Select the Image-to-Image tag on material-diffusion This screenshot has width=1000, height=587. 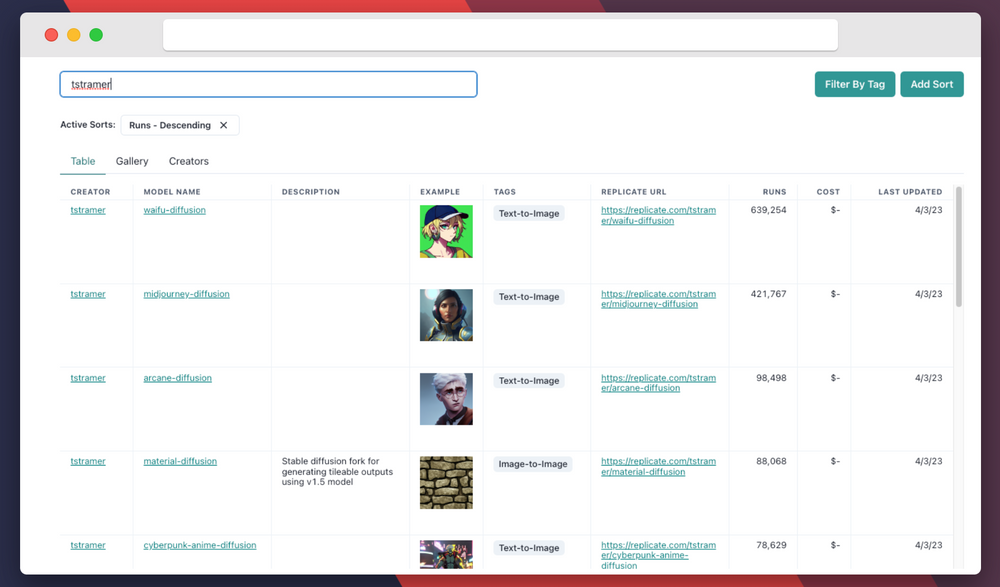pyautogui.click(x=533, y=464)
